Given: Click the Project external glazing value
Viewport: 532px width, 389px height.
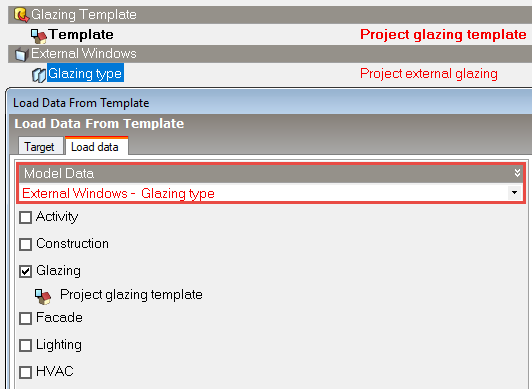Looking at the screenshot, I should click(x=429, y=74).
